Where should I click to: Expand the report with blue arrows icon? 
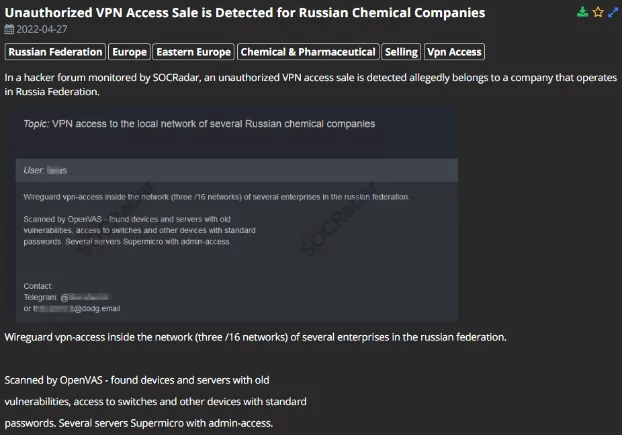(x=613, y=12)
